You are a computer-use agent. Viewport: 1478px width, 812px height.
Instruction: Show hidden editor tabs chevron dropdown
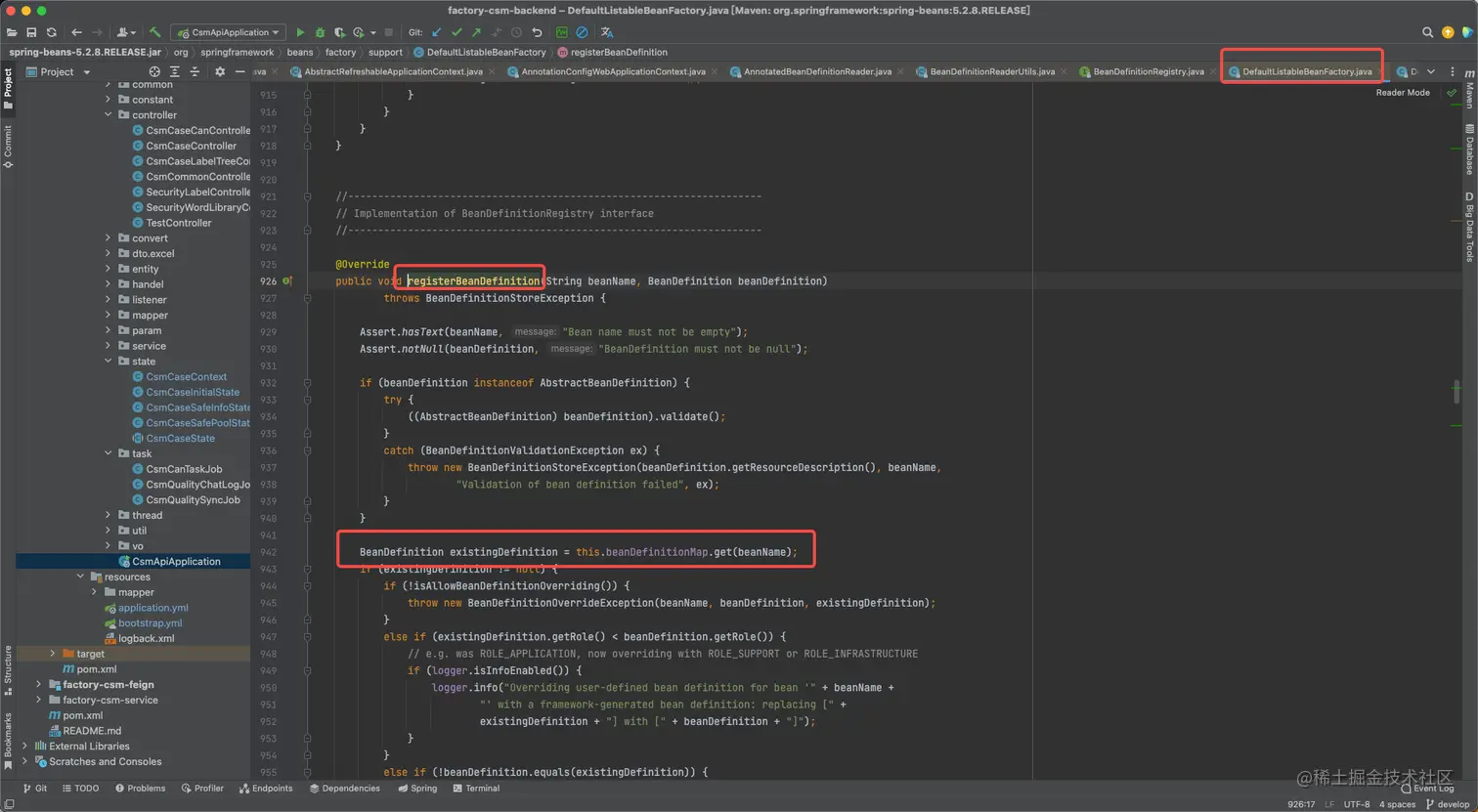coord(1431,71)
